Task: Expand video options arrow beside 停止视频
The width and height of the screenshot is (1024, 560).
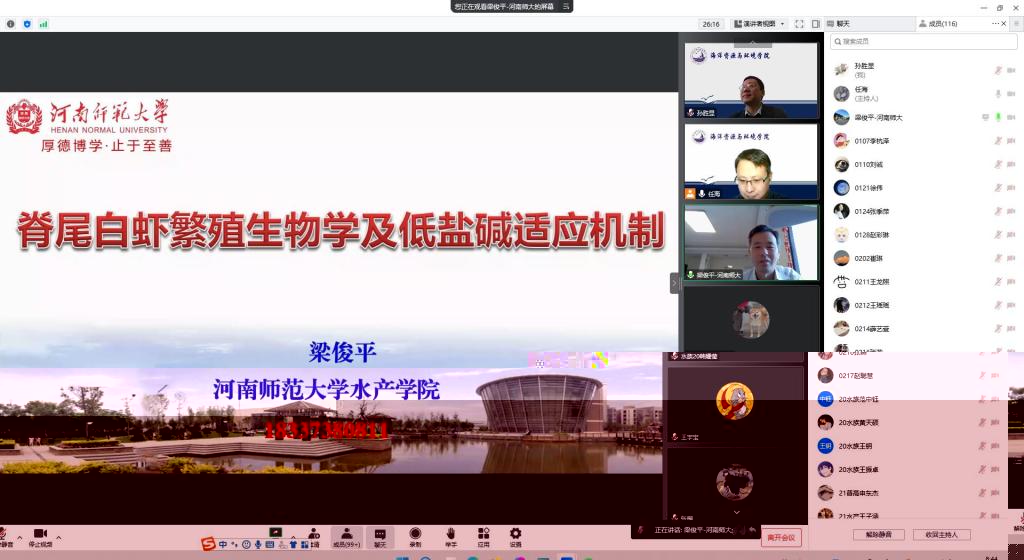Action: click(x=58, y=536)
